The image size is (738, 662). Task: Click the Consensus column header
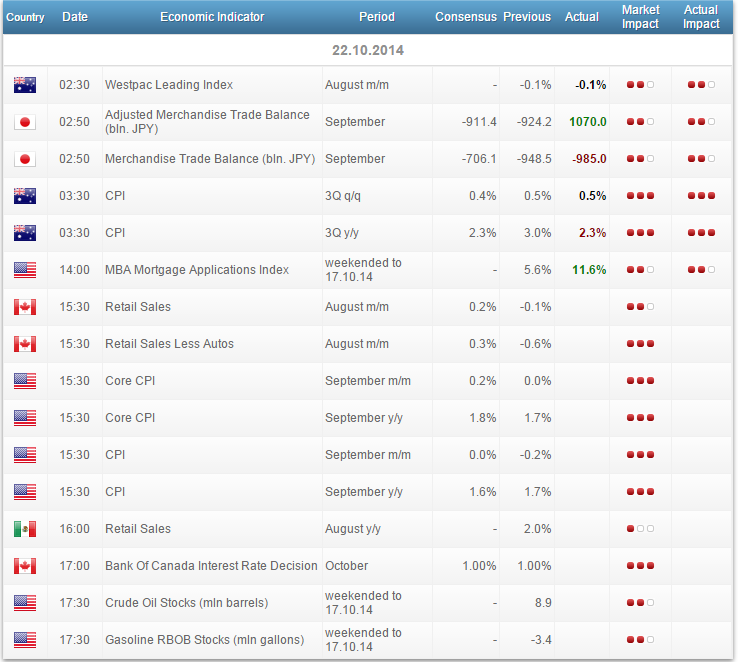click(464, 17)
